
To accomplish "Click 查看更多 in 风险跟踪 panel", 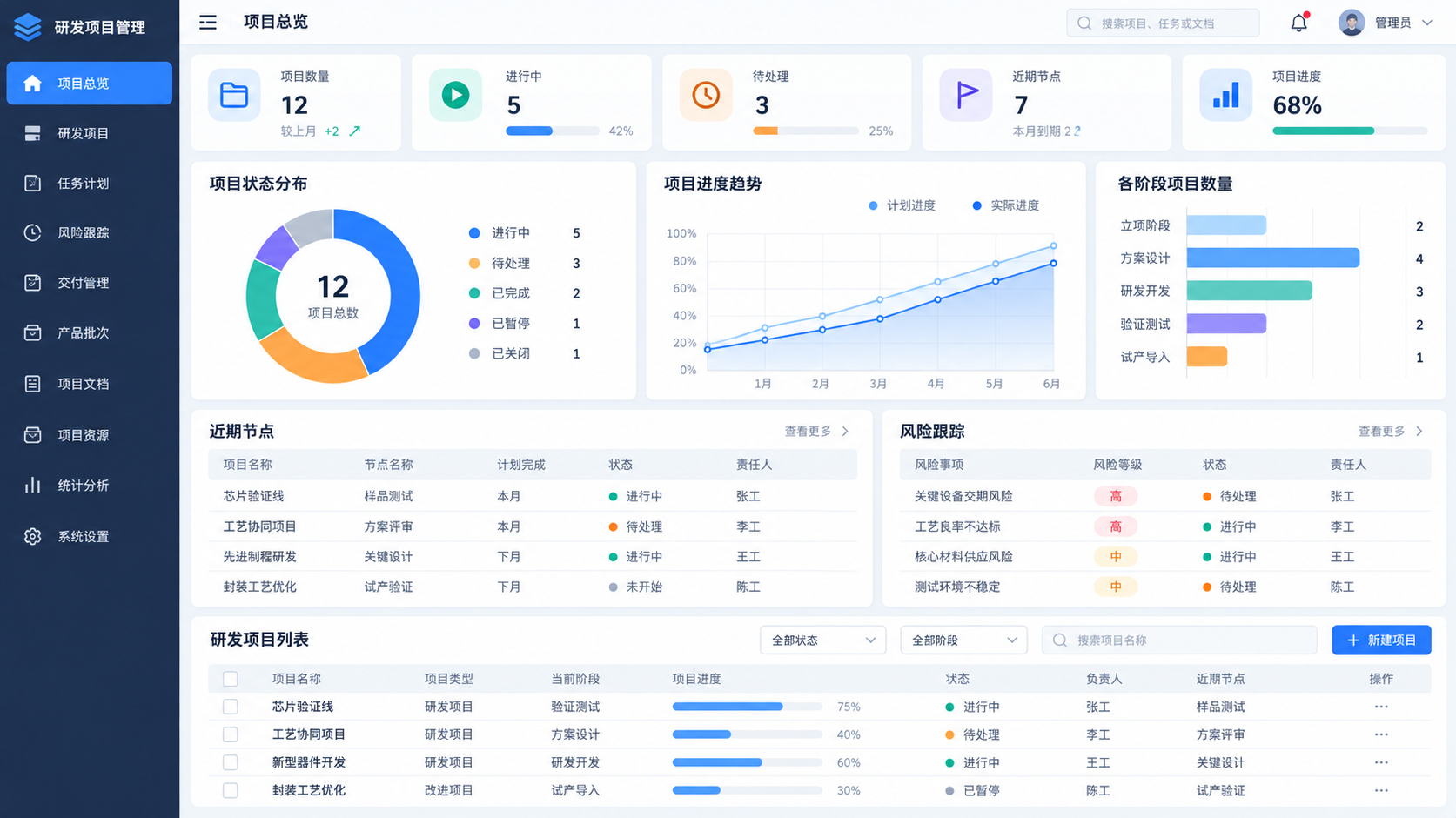I will click(x=1391, y=431).
